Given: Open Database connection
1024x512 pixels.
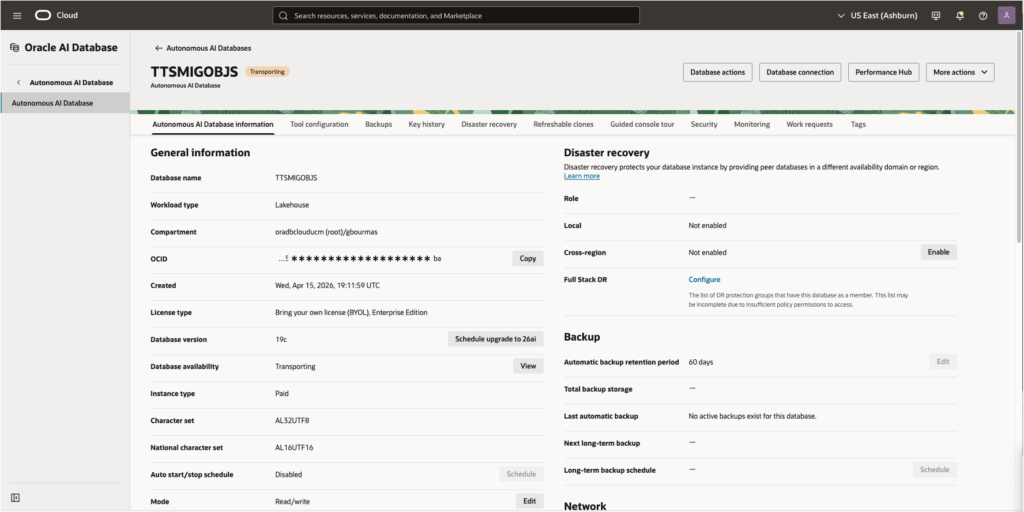Looking at the screenshot, I should coord(800,72).
